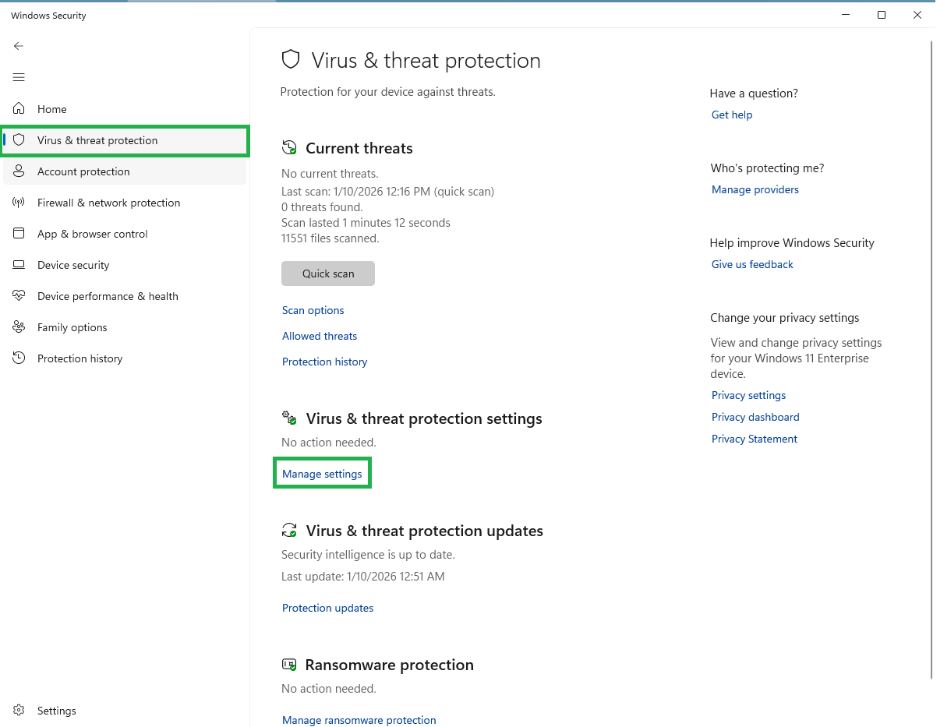The width and height of the screenshot is (936, 727).
Task: Open Manage settings under protection settings
Action: [x=322, y=472]
